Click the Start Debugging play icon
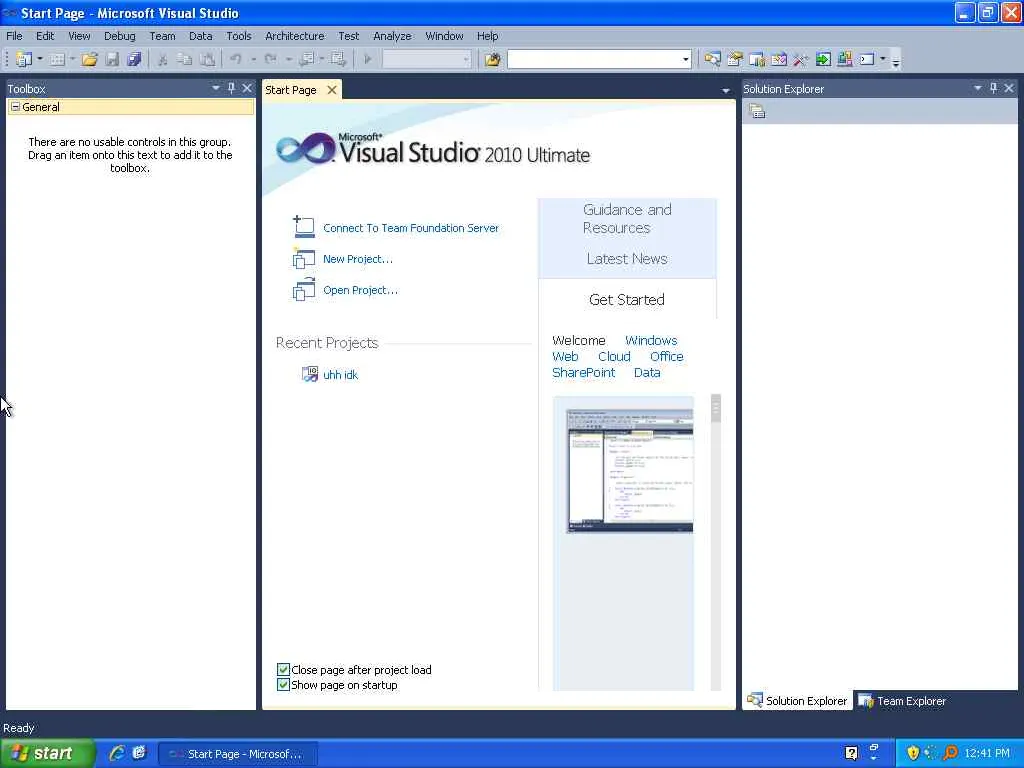Screen dimensions: 1024x768 click(x=368, y=59)
